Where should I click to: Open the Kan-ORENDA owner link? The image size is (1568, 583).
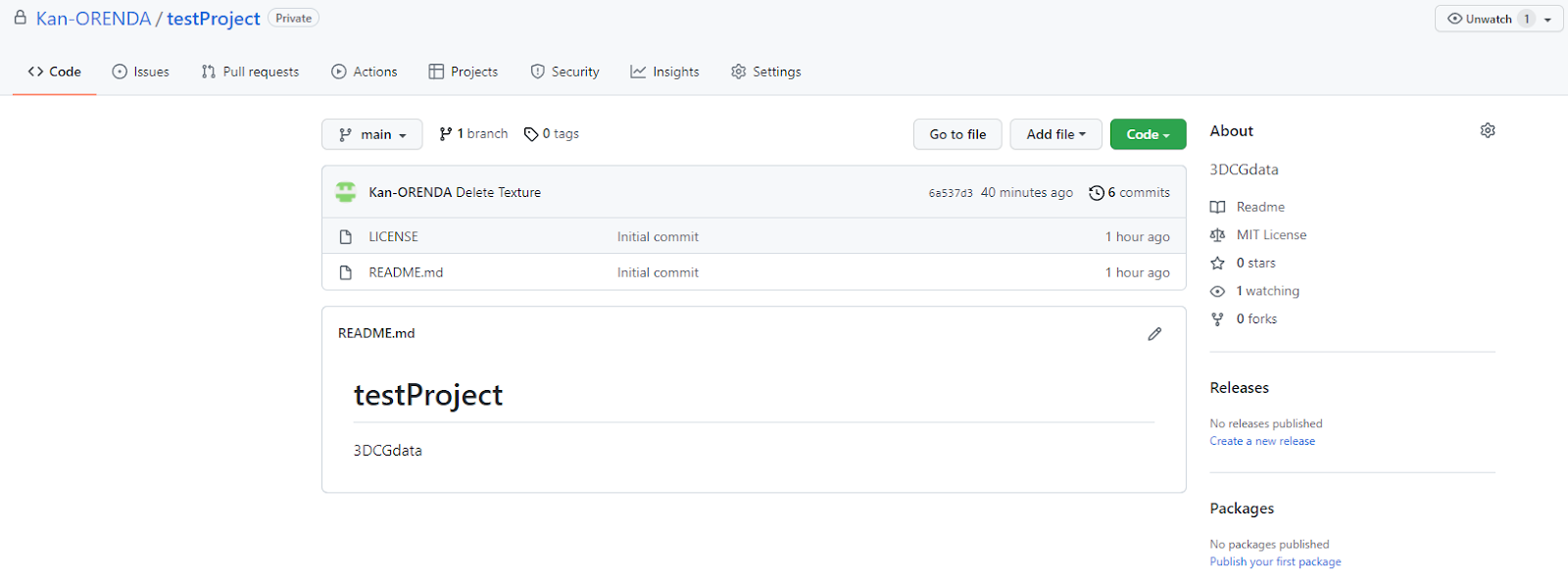click(x=93, y=19)
